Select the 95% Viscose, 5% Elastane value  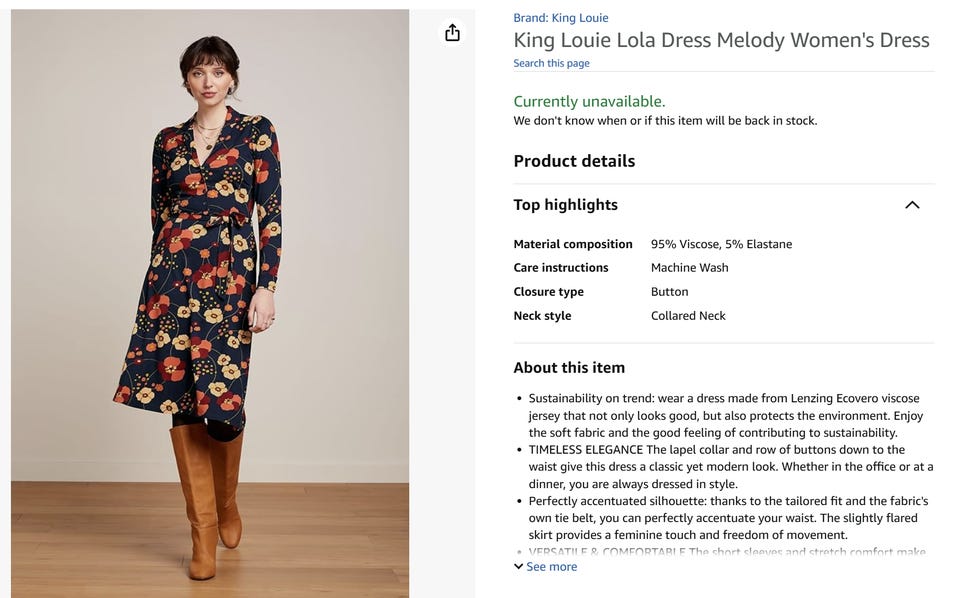721,244
